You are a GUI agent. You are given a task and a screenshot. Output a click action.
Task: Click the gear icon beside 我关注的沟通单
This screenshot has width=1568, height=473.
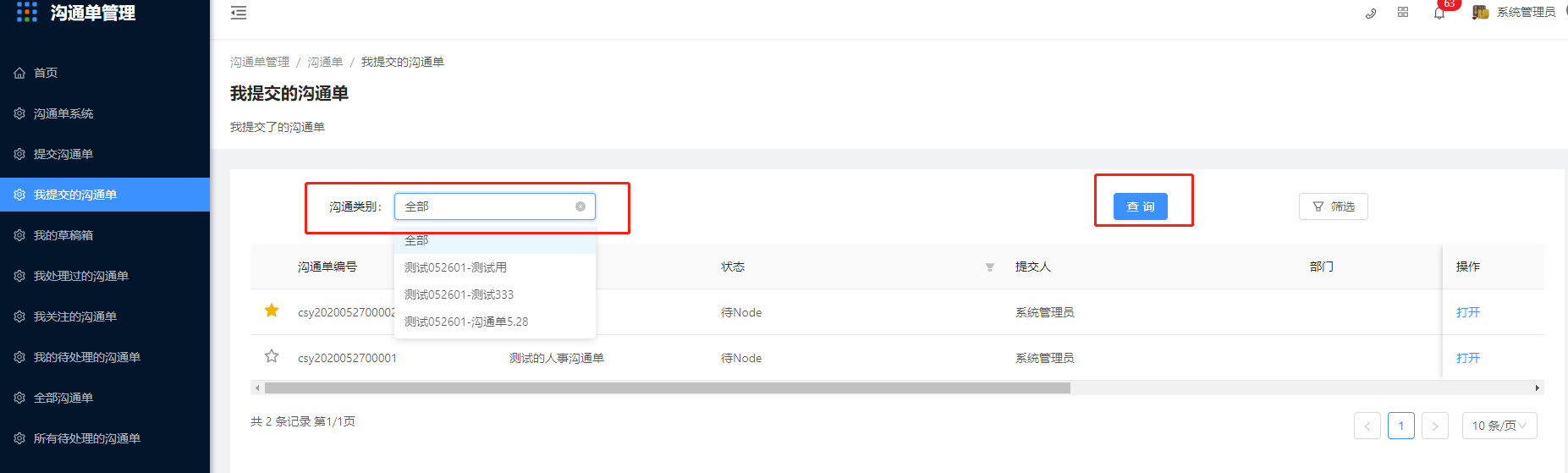pos(19,316)
